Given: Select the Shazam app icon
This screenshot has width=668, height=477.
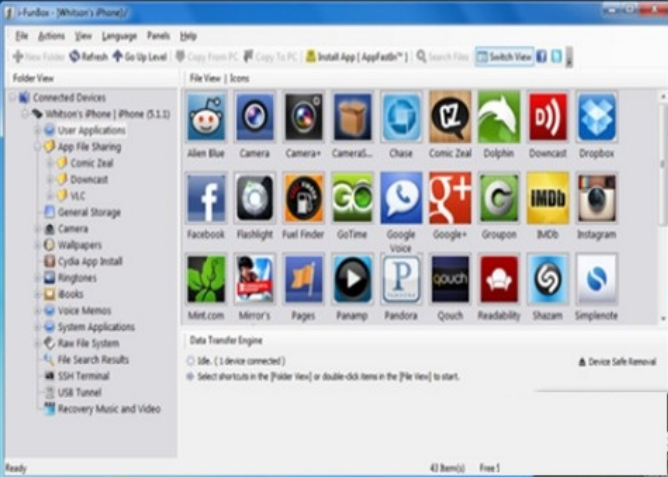Looking at the screenshot, I should pyautogui.click(x=547, y=279).
